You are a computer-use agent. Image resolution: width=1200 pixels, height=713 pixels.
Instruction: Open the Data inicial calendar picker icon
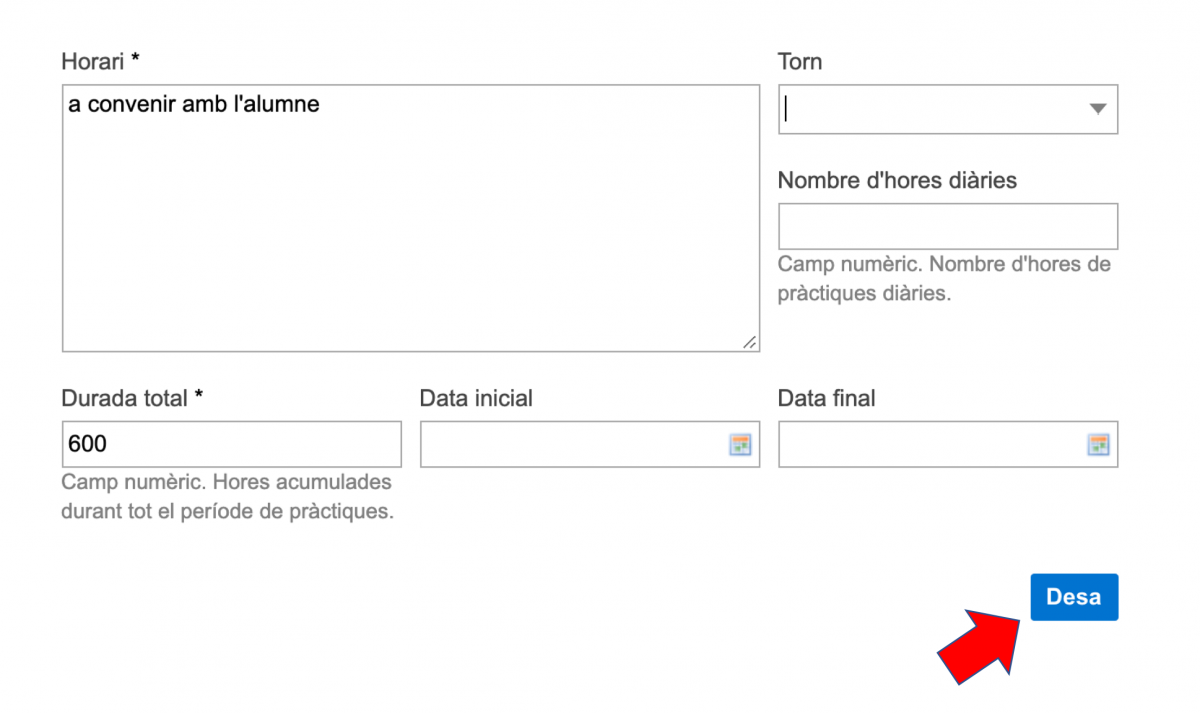[x=739, y=445]
